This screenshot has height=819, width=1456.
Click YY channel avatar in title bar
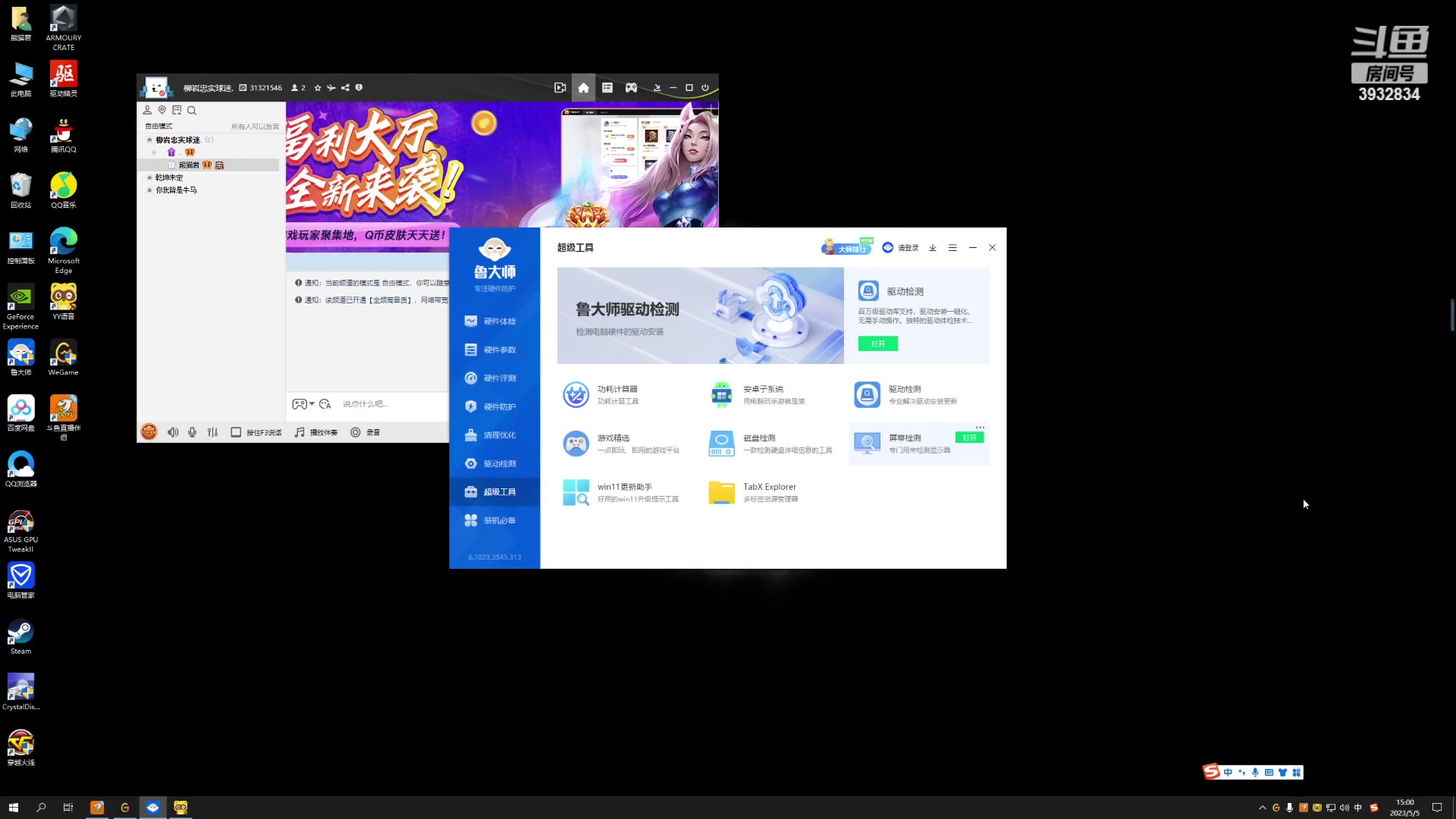(156, 88)
